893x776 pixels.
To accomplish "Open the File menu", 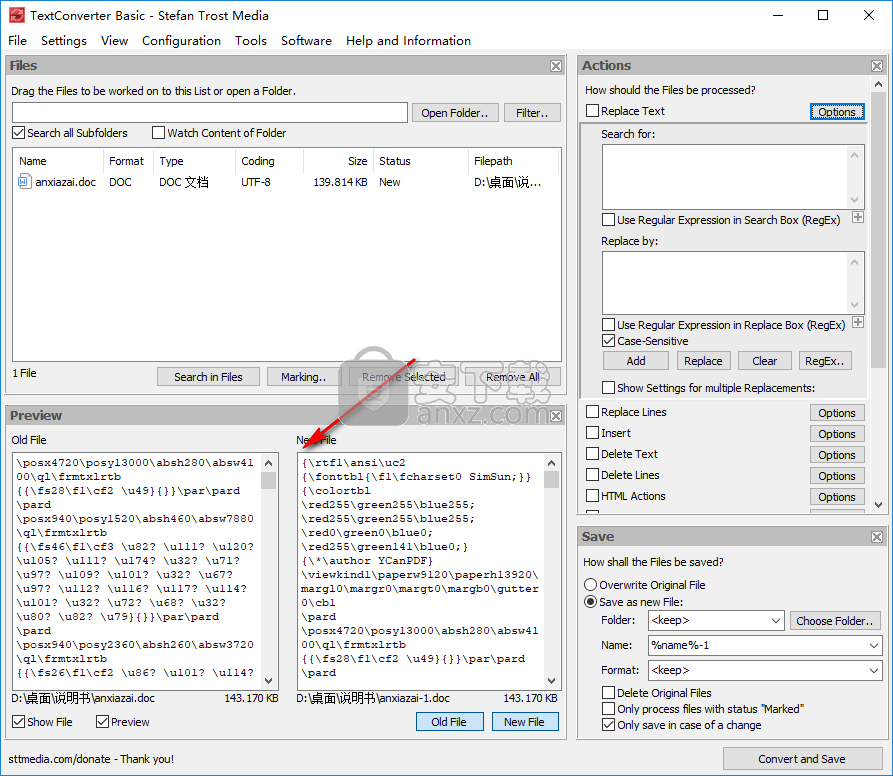I will tap(18, 40).
